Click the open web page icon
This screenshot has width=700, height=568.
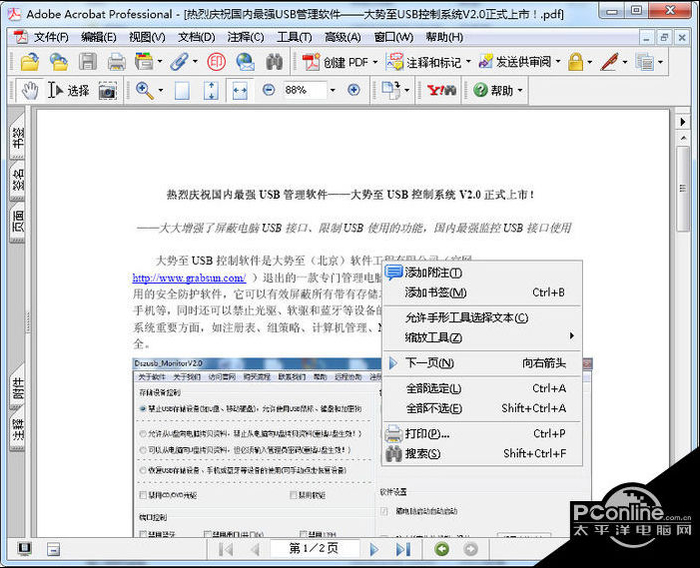[58, 62]
